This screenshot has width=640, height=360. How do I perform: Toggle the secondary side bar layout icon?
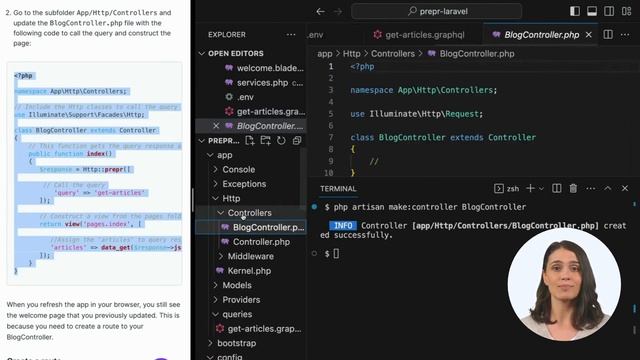point(609,11)
